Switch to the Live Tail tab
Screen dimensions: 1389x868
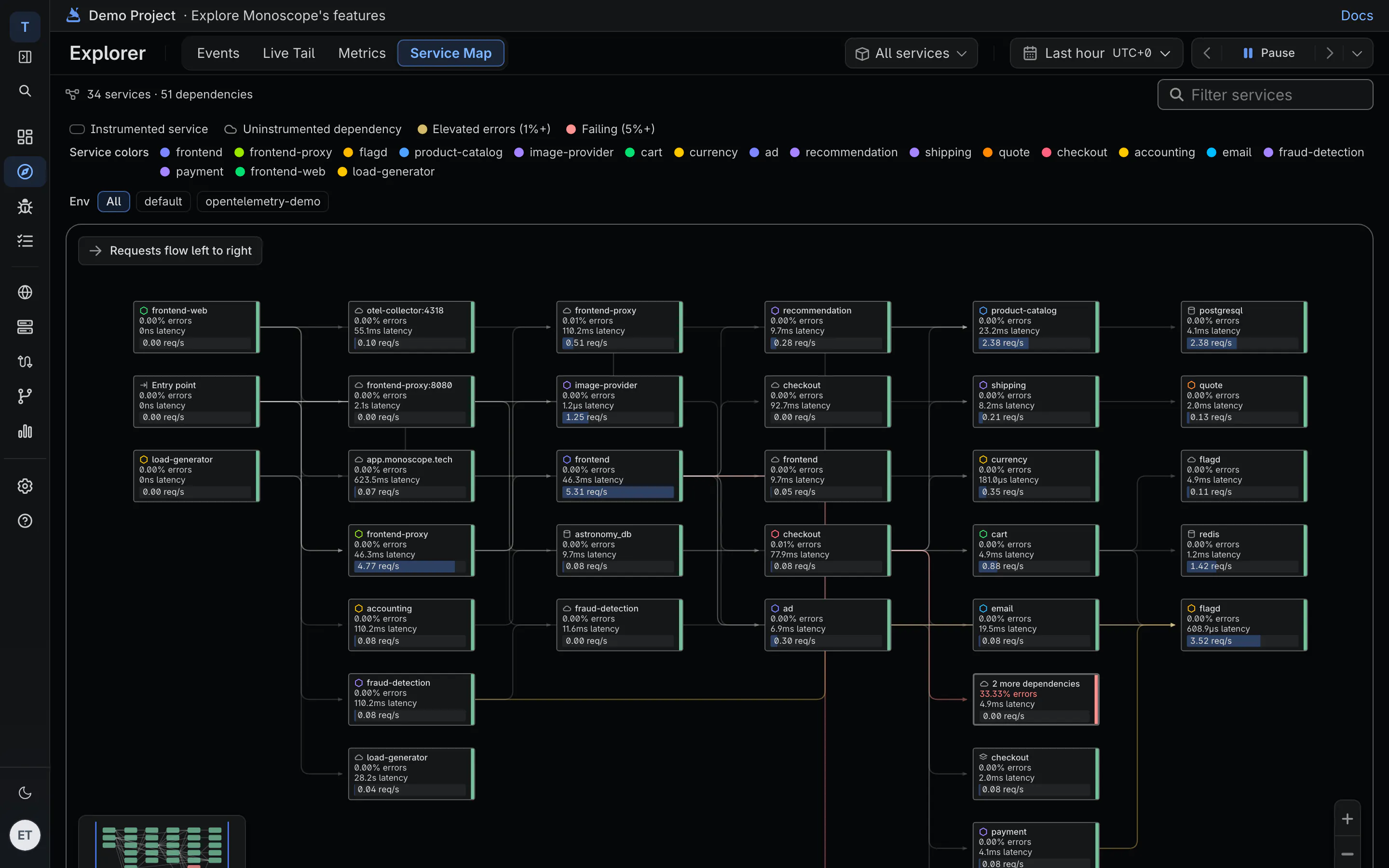coord(289,54)
